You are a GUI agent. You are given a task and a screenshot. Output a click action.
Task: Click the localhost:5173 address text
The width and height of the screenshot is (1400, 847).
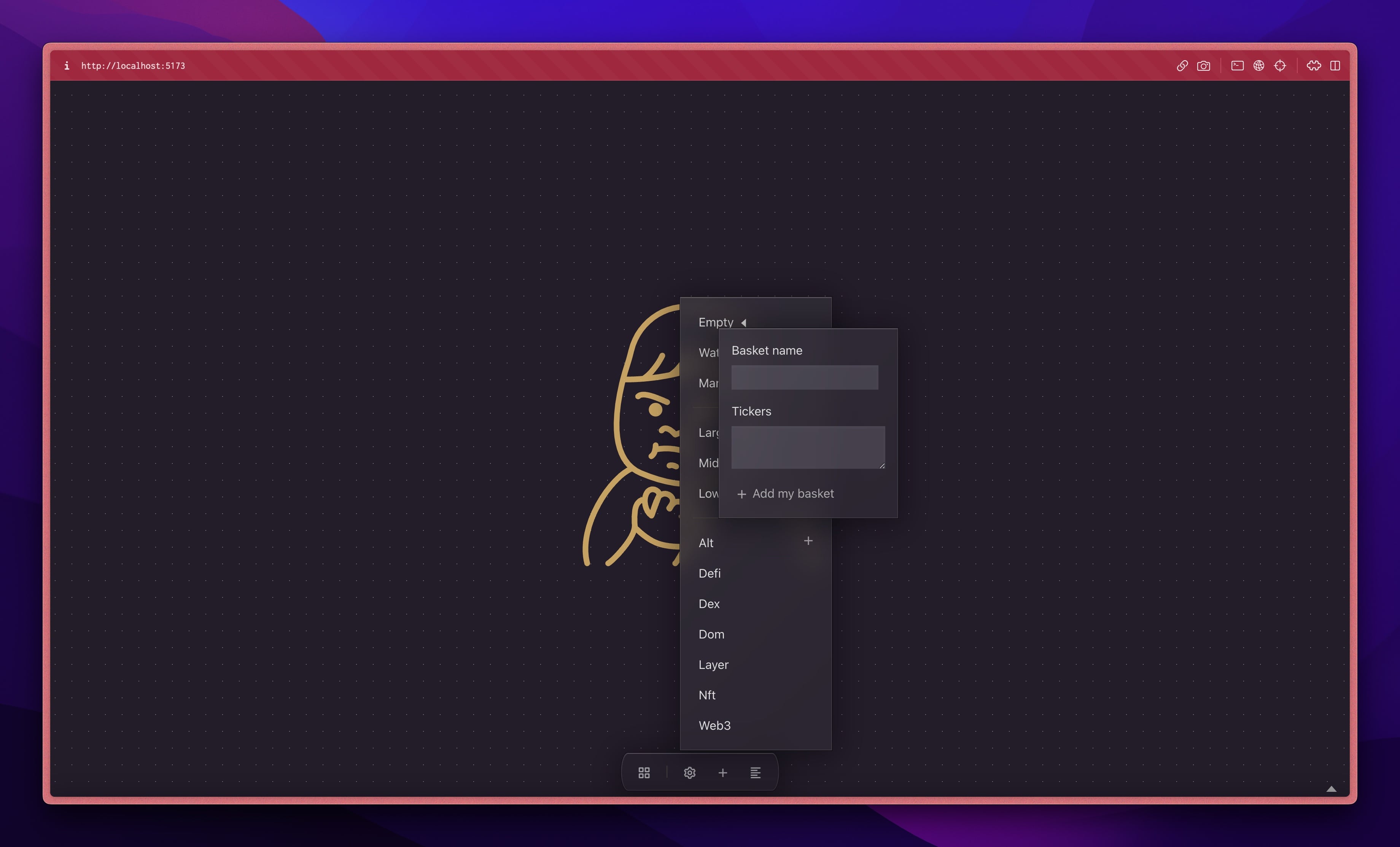click(x=133, y=66)
